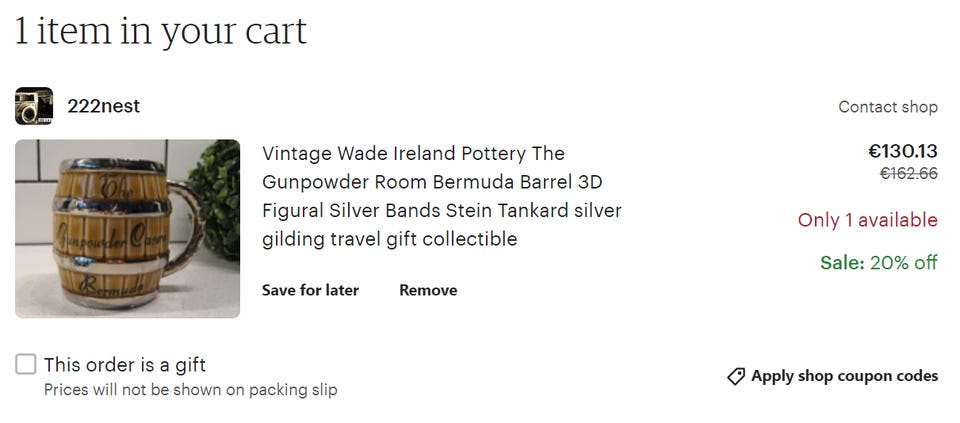960x423 pixels.
Task: Click the struck-through €162.66 original price
Action: pos(908,174)
